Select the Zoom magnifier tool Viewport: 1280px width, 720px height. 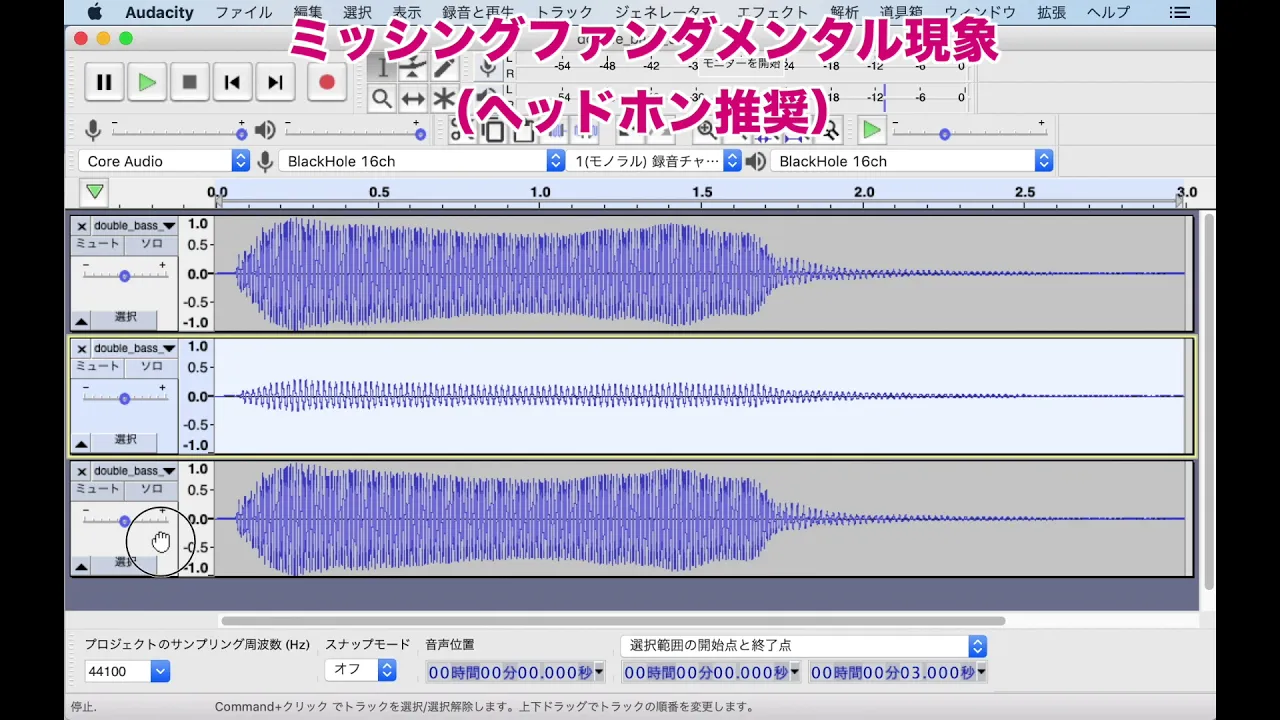pos(382,98)
